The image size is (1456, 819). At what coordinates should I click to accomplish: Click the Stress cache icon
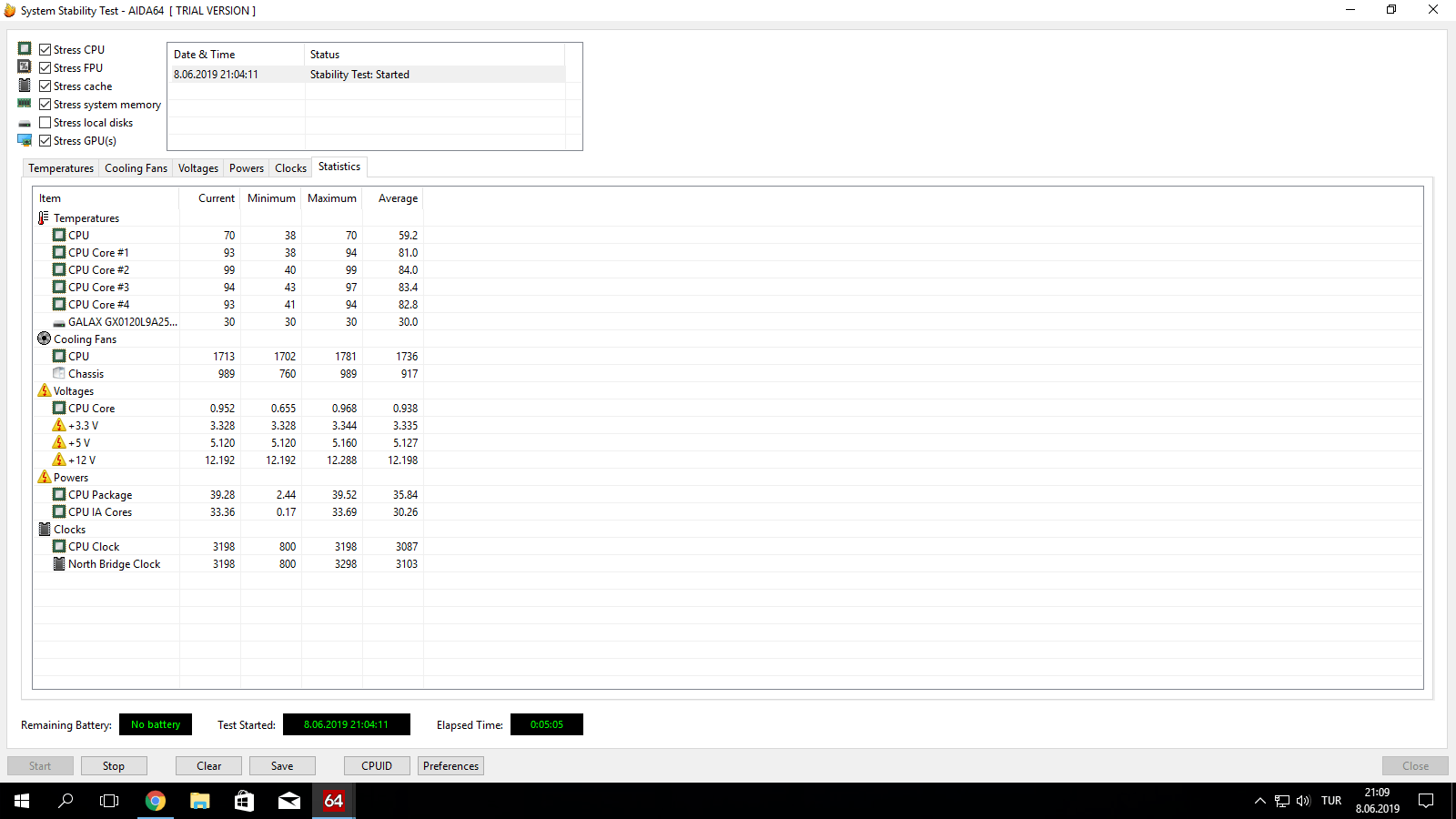point(25,85)
